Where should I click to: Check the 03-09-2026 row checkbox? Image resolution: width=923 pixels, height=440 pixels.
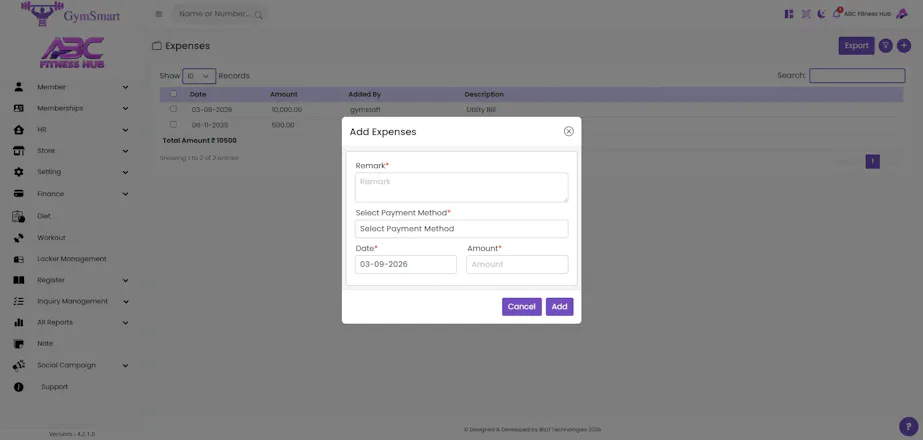click(x=173, y=109)
